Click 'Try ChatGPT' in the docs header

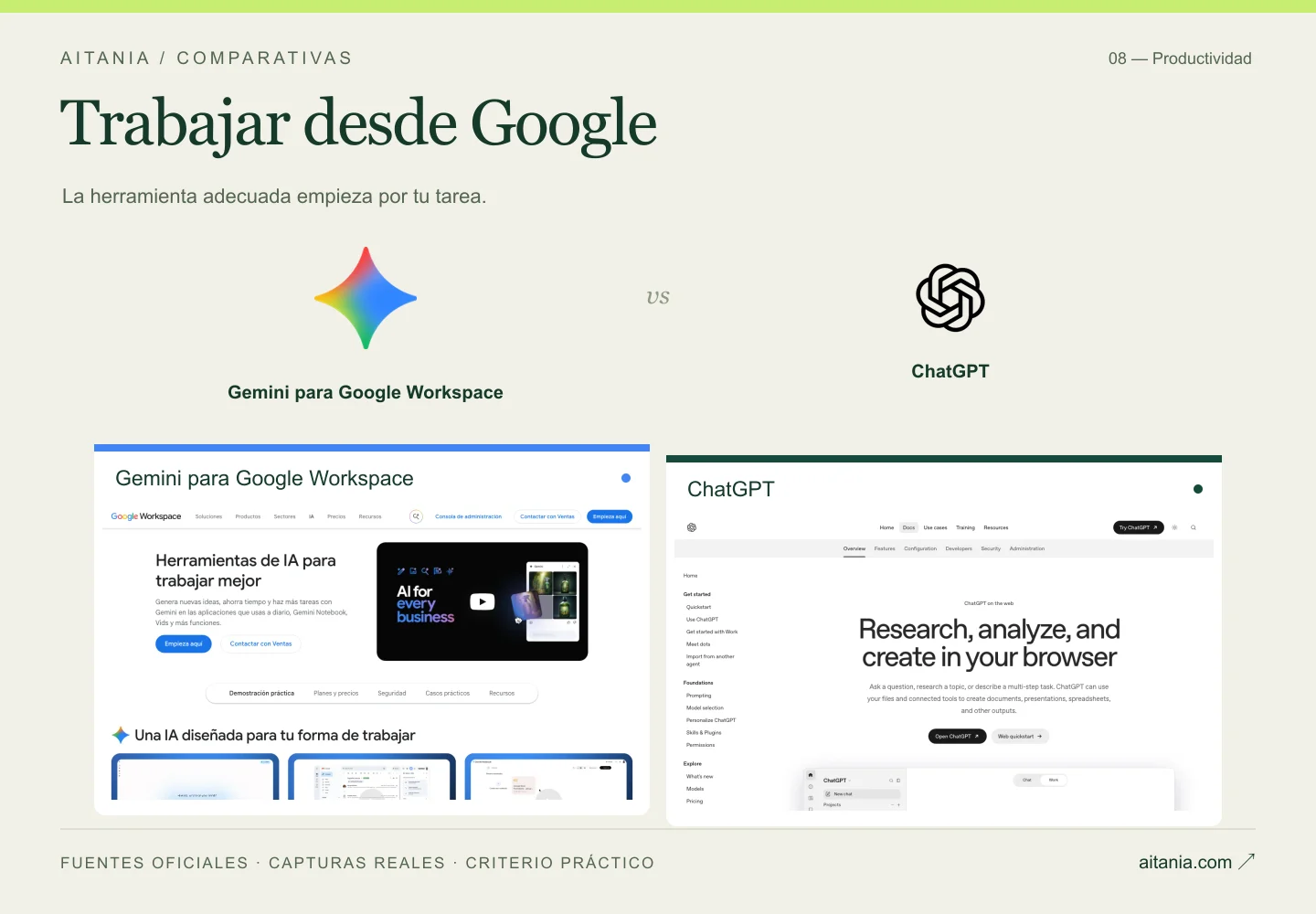(x=1138, y=527)
